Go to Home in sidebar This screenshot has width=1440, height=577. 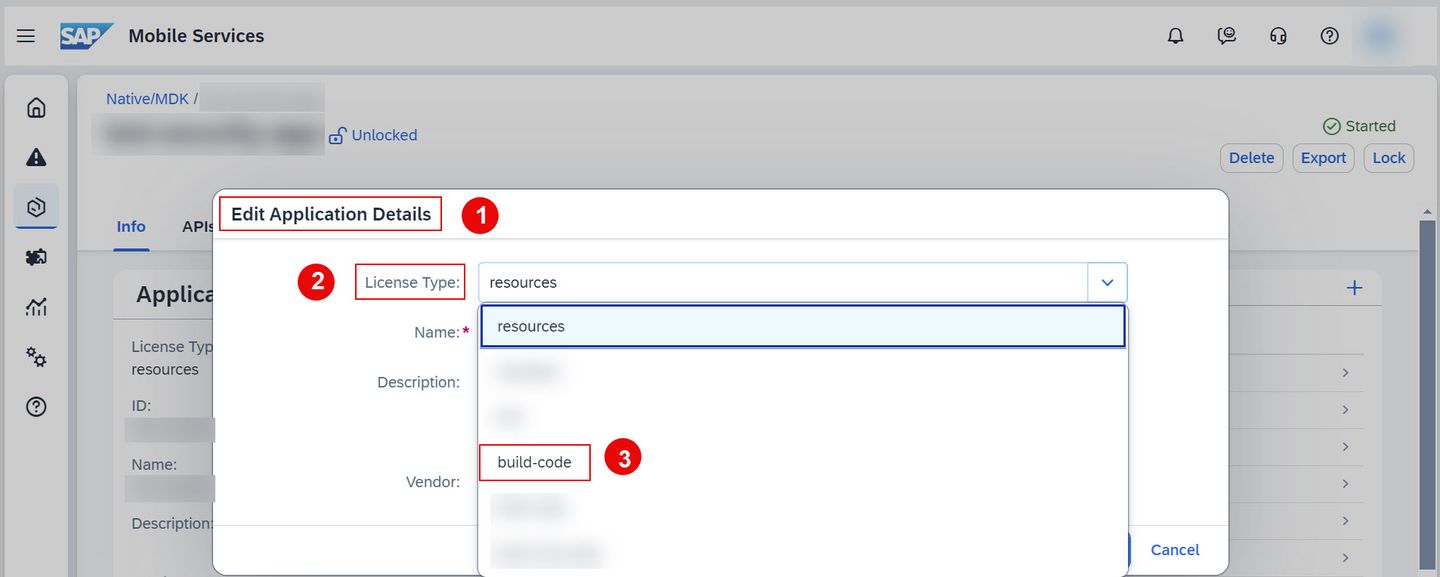36,107
